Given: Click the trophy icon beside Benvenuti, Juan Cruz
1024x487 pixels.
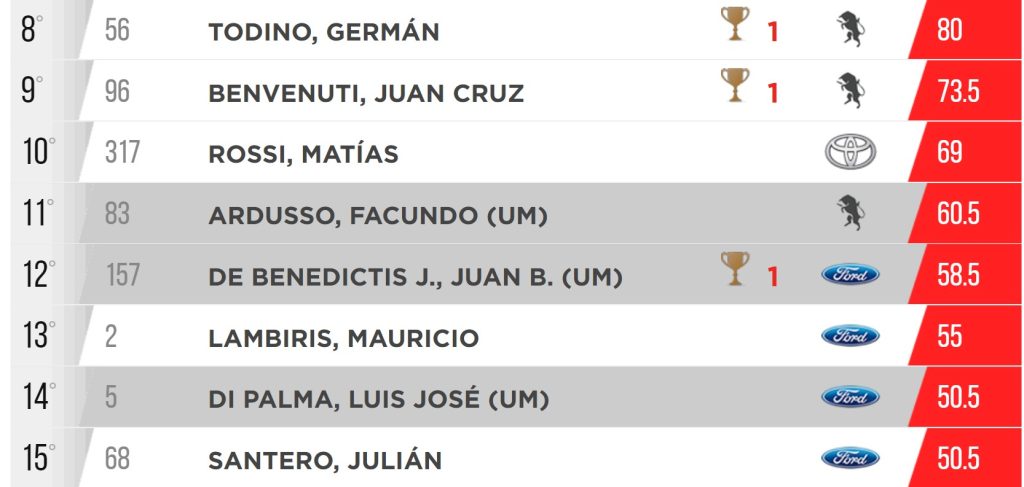Looking at the screenshot, I should coord(735,86).
